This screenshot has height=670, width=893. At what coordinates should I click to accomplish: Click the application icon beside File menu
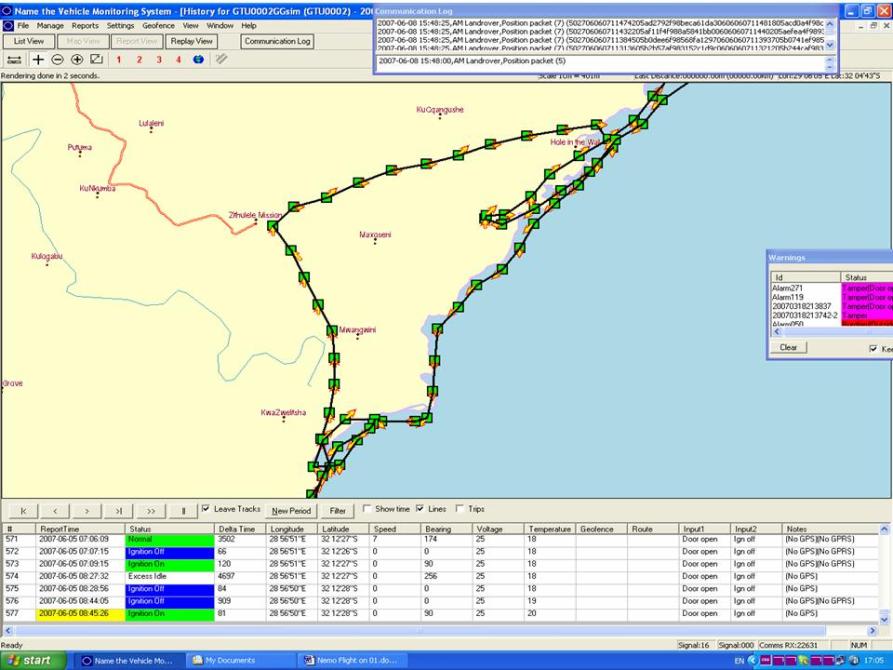pos(8,26)
